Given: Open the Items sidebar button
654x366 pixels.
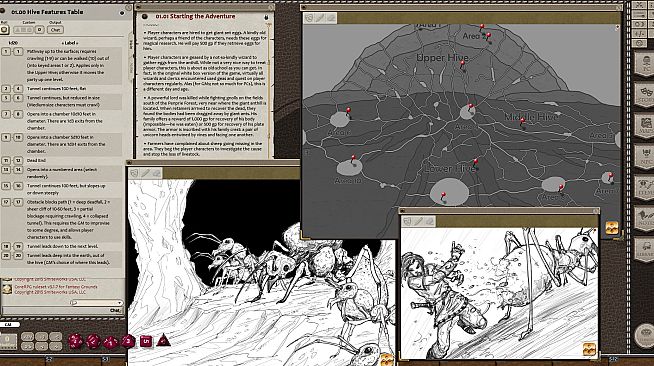Looking at the screenshot, I should click(645, 188).
